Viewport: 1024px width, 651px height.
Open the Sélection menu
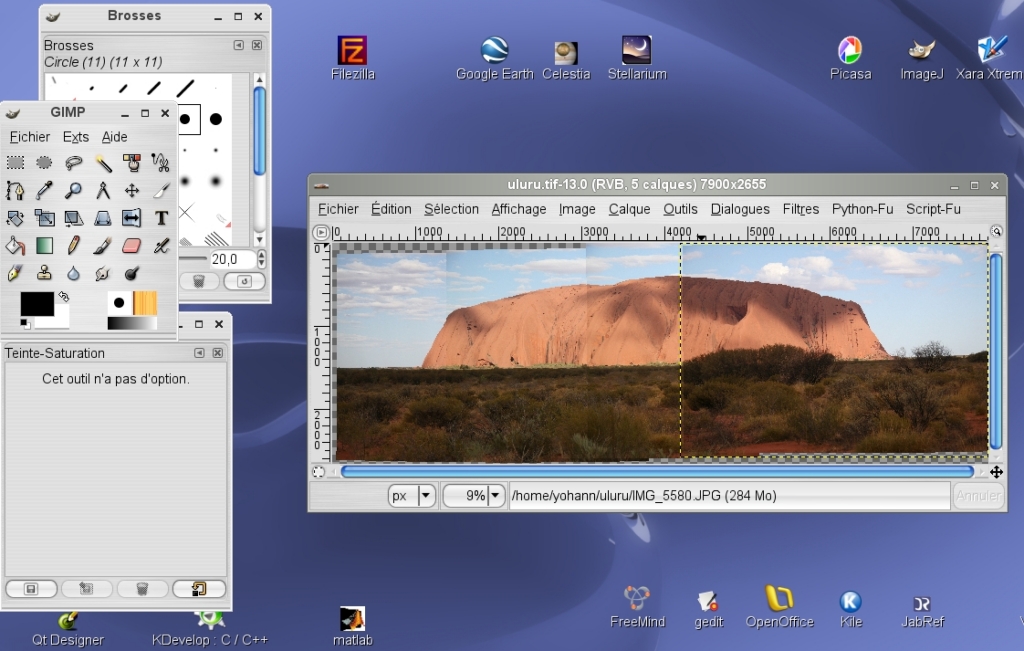(x=451, y=209)
